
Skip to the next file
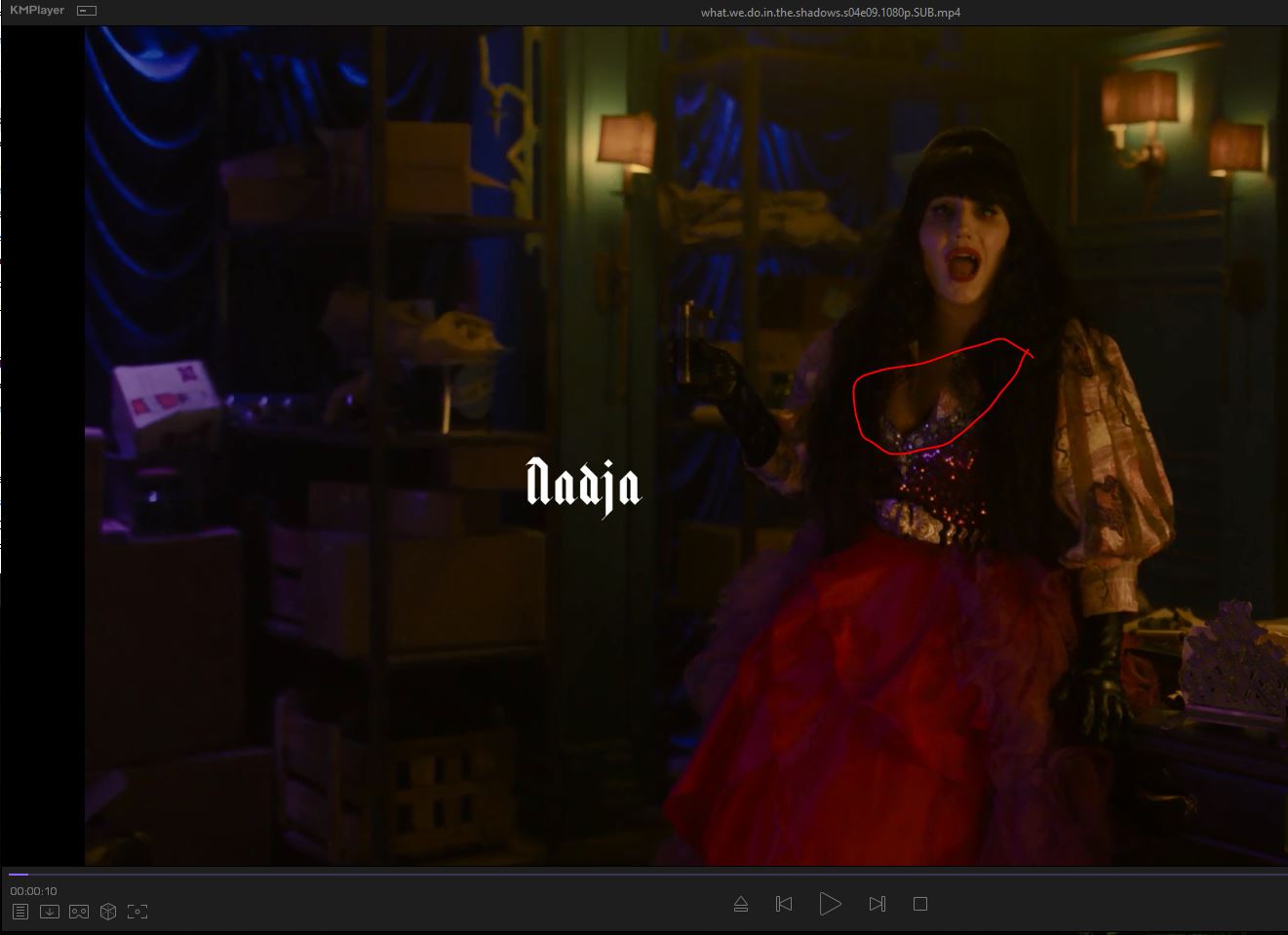877,904
